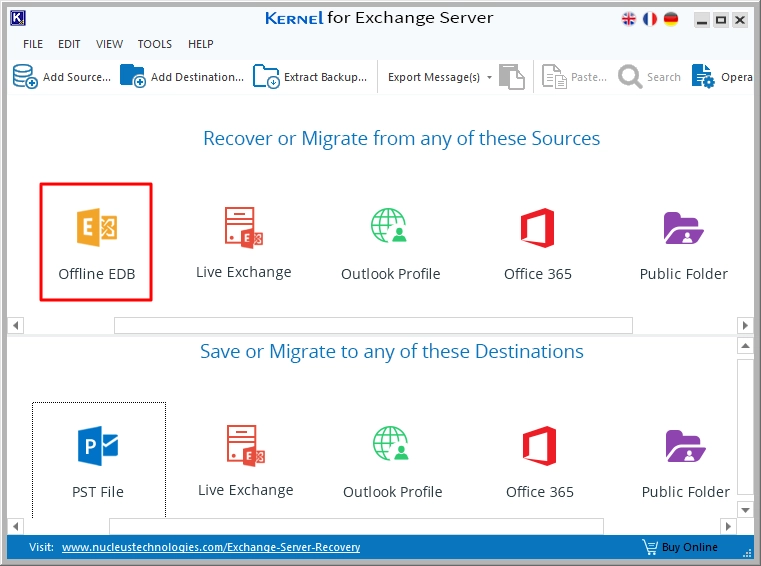Switch language to French flag
The height and width of the screenshot is (566, 761).
(650, 19)
